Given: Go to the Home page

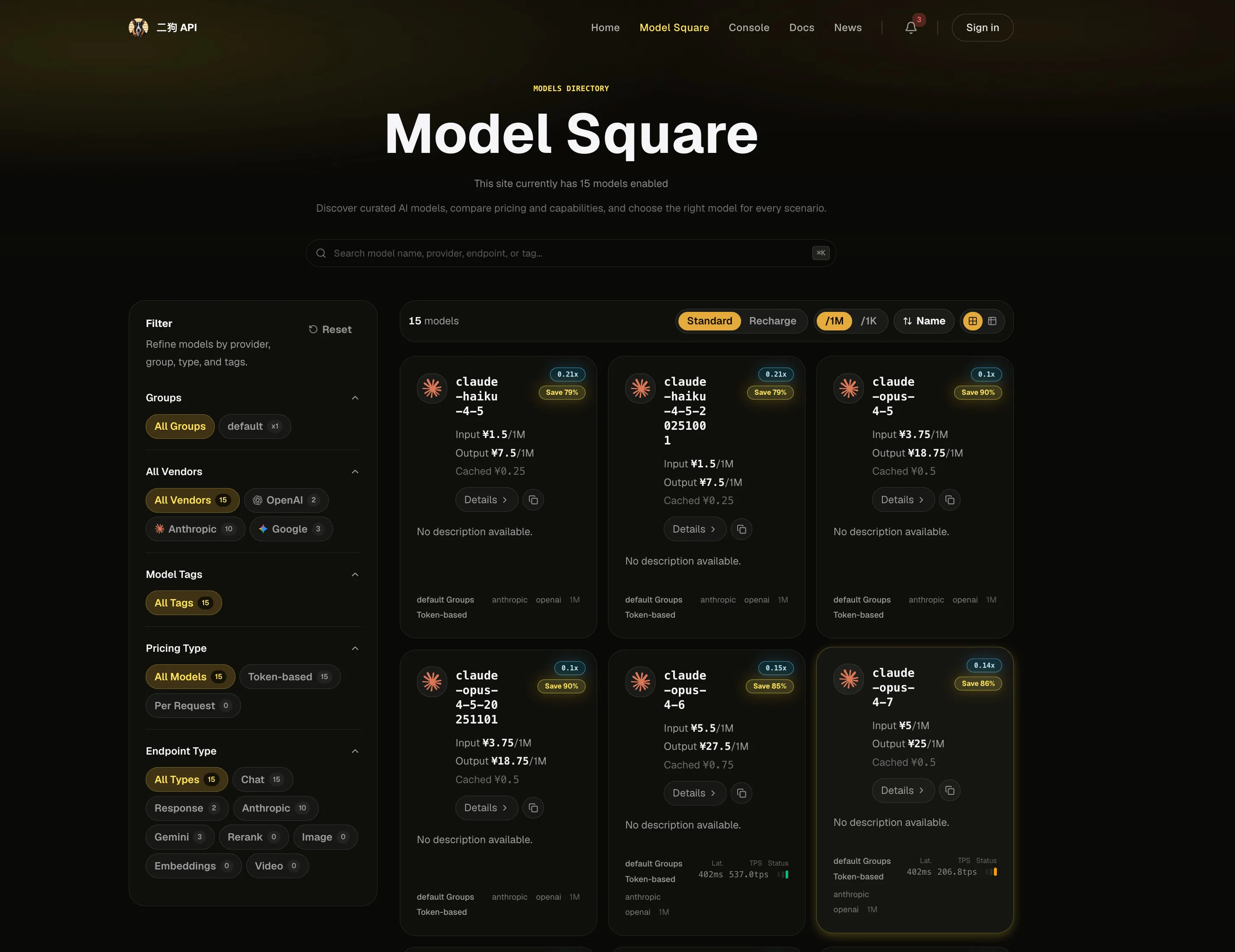Looking at the screenshot, I should [605, 27].
